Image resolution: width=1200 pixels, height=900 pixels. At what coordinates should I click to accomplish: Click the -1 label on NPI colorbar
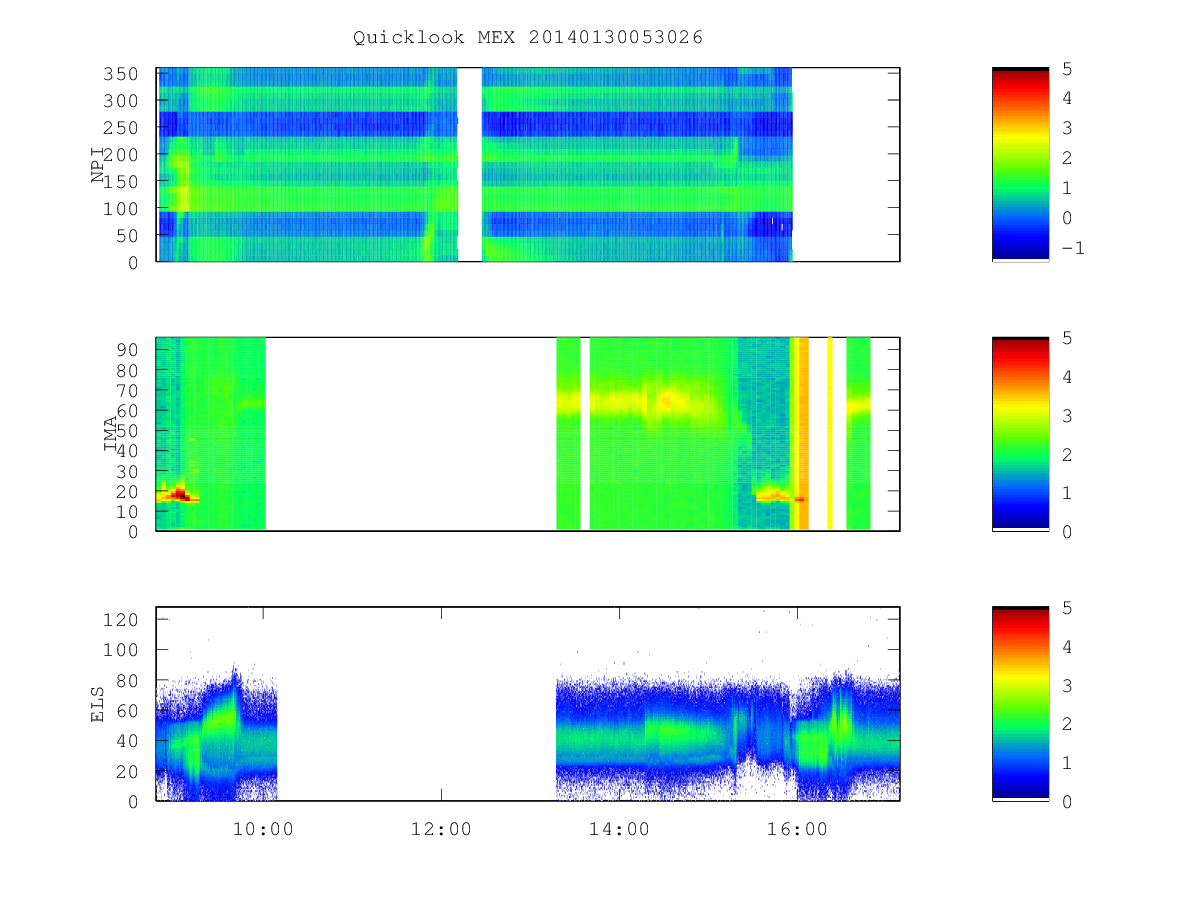click(1072, 248)
